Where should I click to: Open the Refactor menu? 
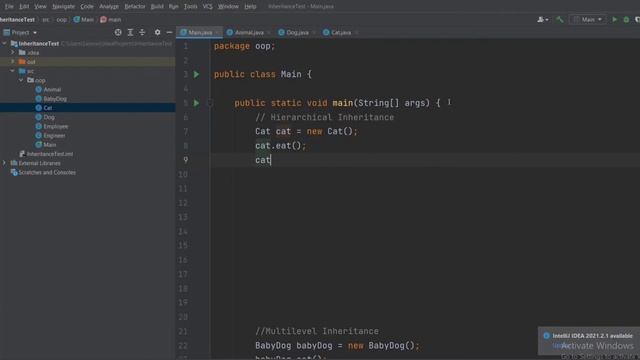(x=135, y=7)
